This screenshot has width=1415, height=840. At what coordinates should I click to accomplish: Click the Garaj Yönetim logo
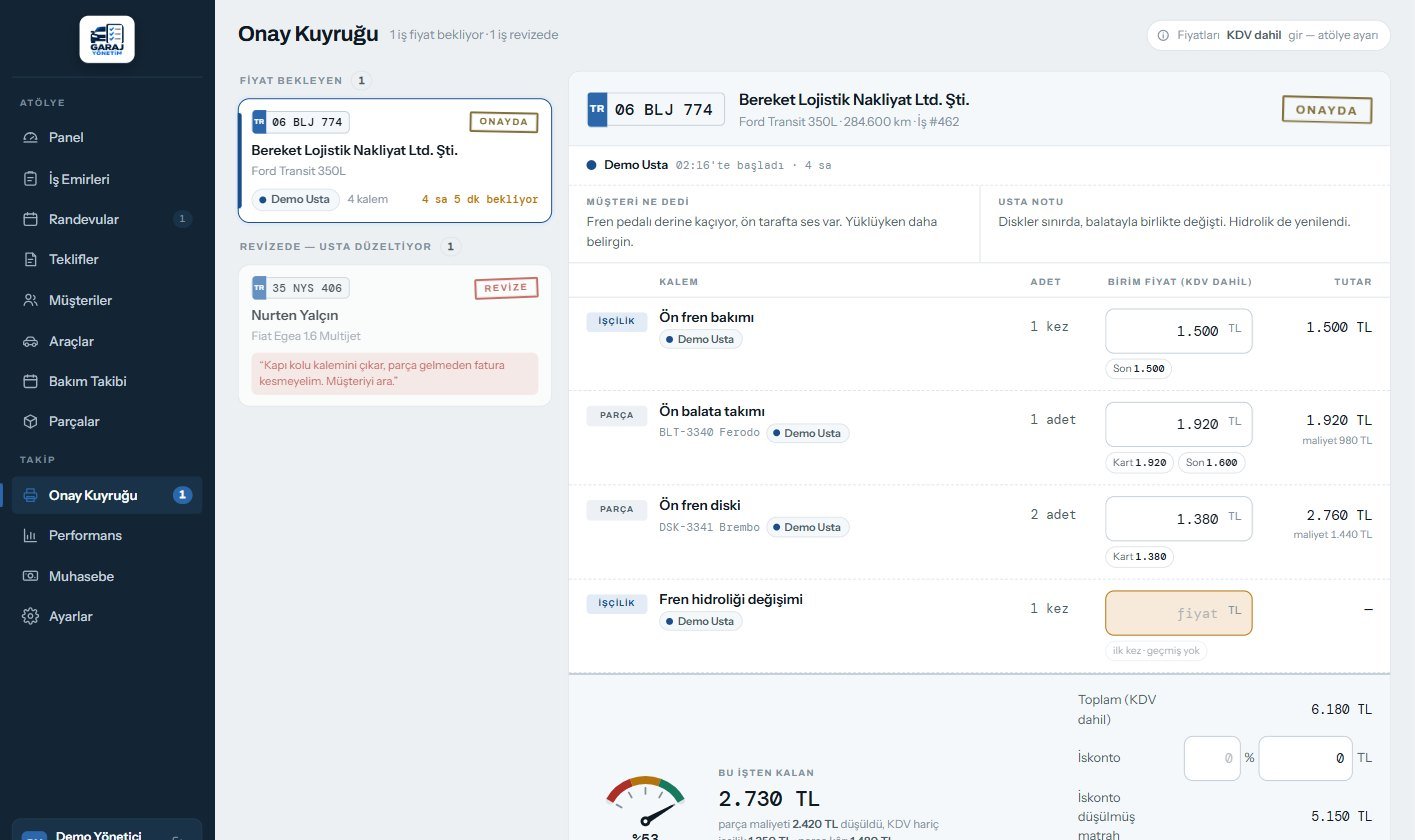[x=107, y=39]
